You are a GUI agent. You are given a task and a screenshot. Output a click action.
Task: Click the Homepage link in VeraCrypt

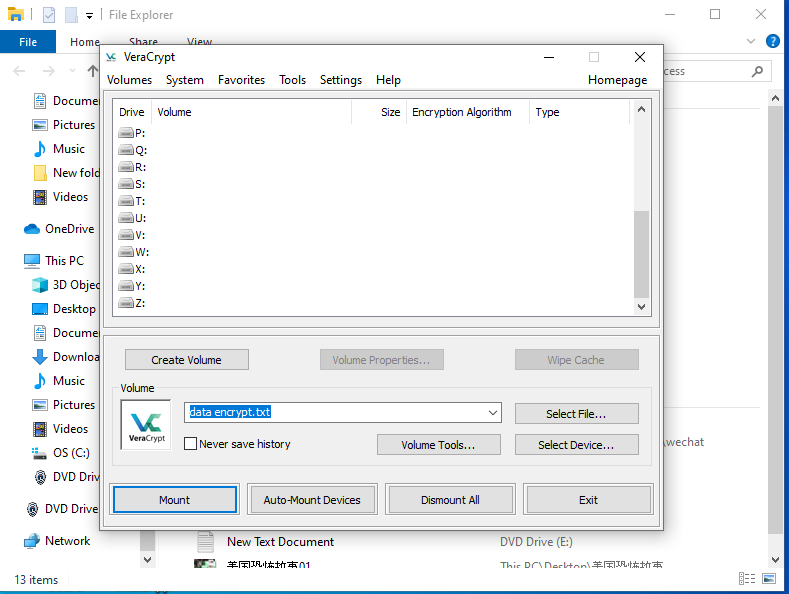(x=617, y=80)
